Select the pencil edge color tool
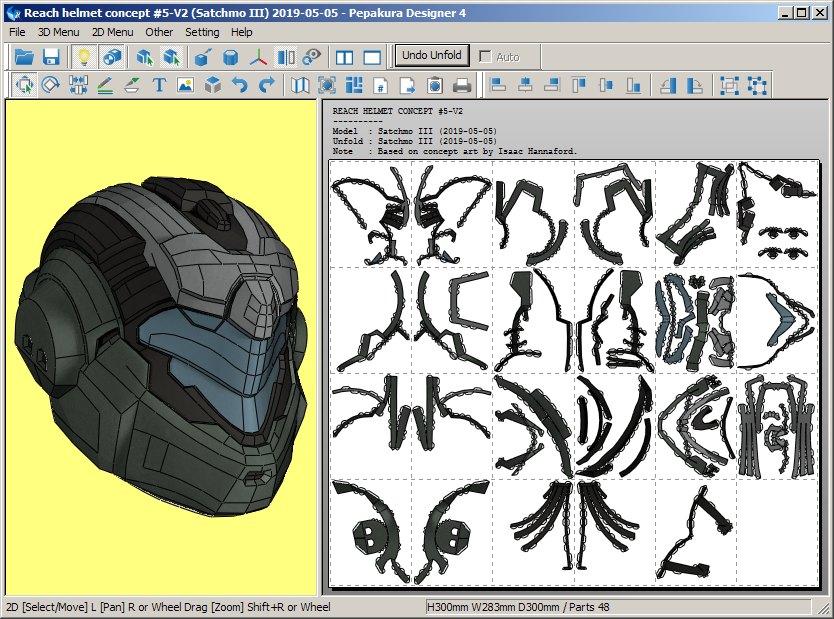834x619 pixels. pos(105,85)
